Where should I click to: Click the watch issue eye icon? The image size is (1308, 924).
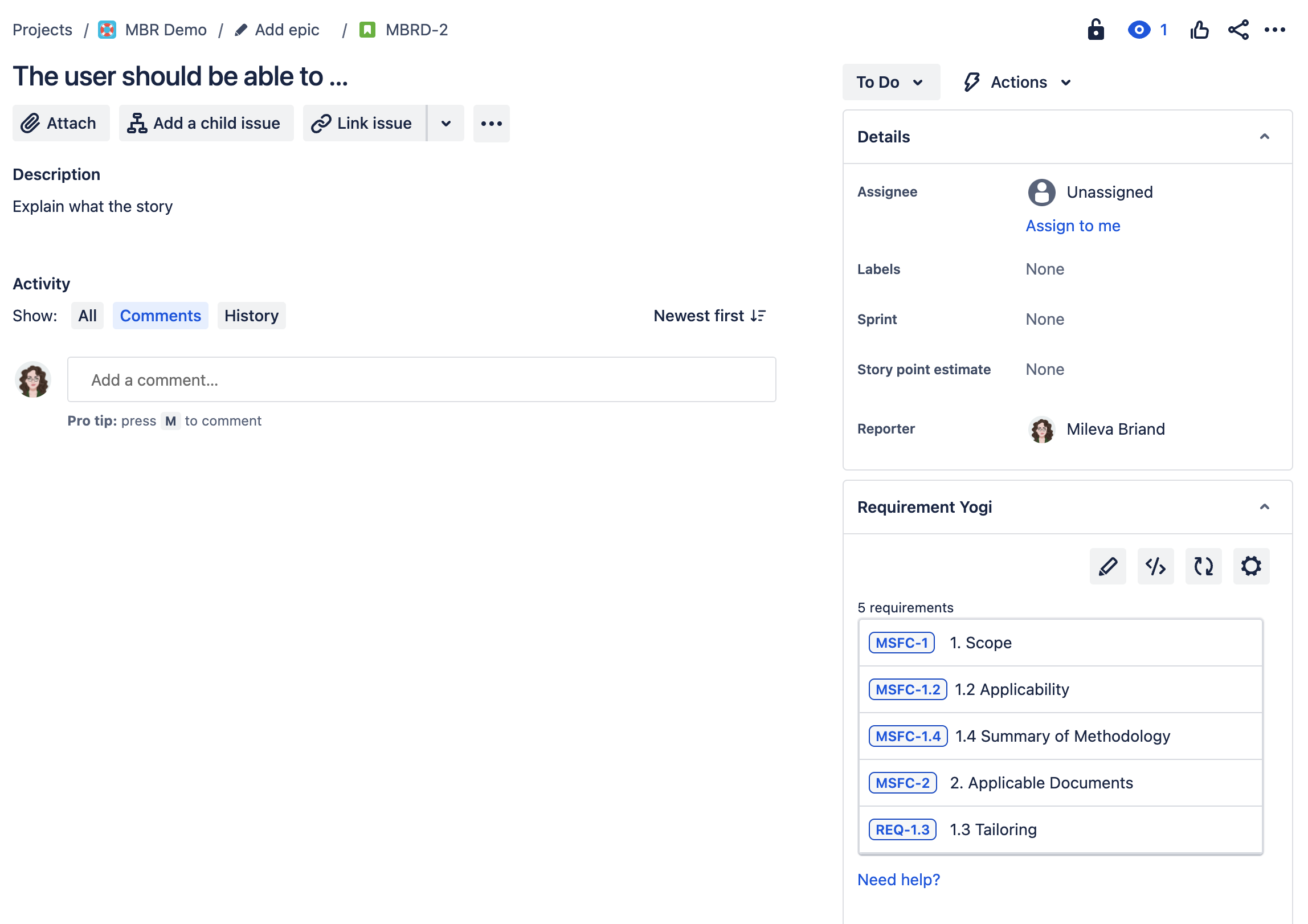pos(1139,30)
